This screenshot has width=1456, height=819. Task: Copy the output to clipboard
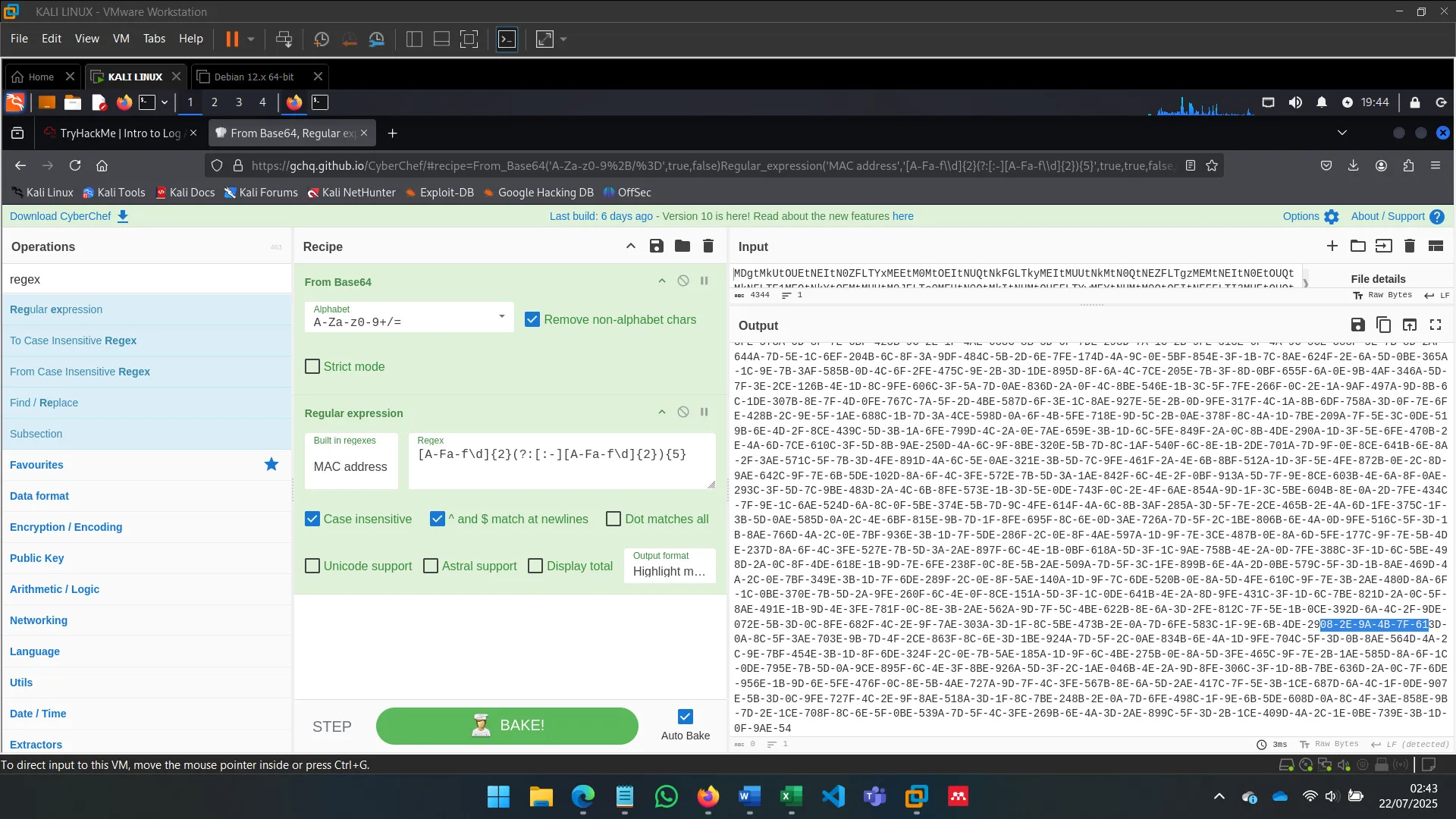(1383, 325)
